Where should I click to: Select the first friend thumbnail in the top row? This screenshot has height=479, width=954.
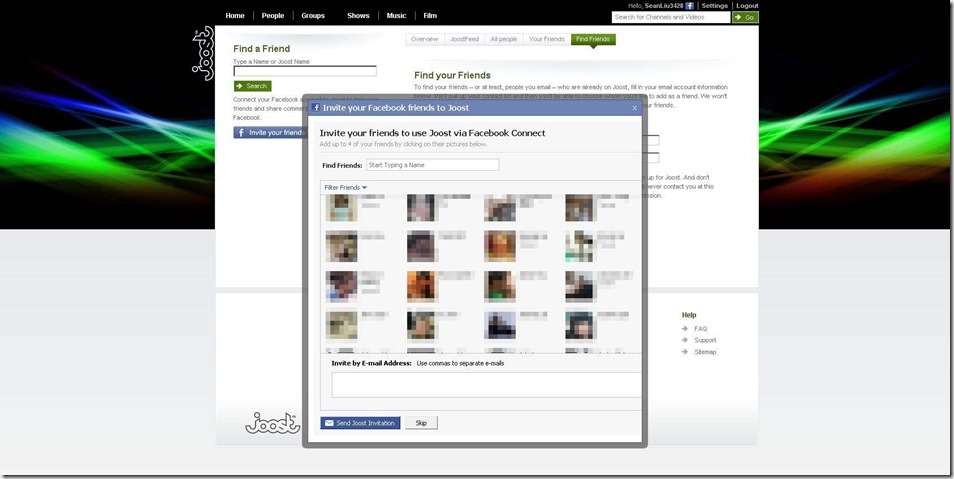(341, 208)
